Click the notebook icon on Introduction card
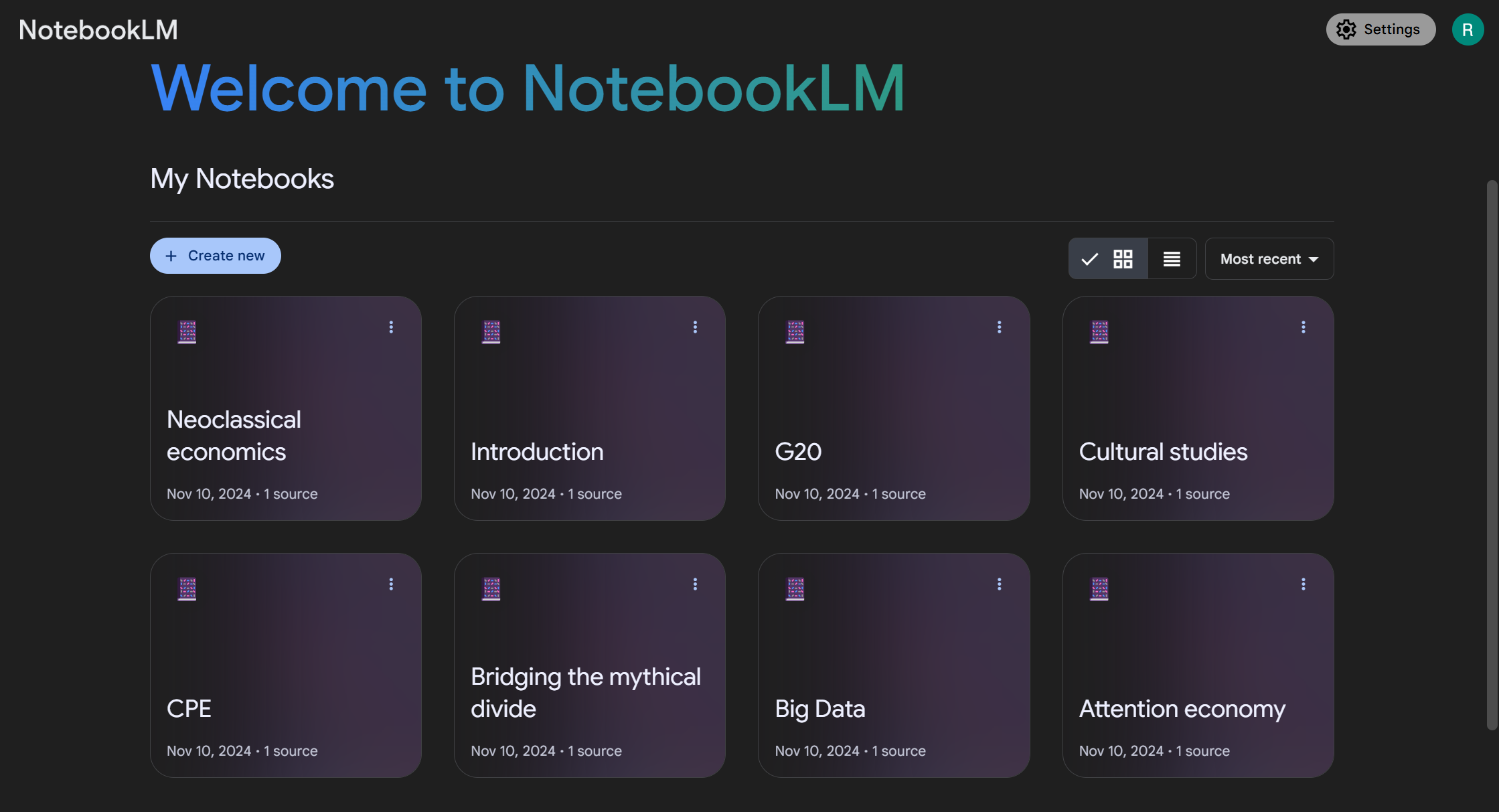Image resolution: width=1499 pixels, height=812 pixels. point(491,332)
